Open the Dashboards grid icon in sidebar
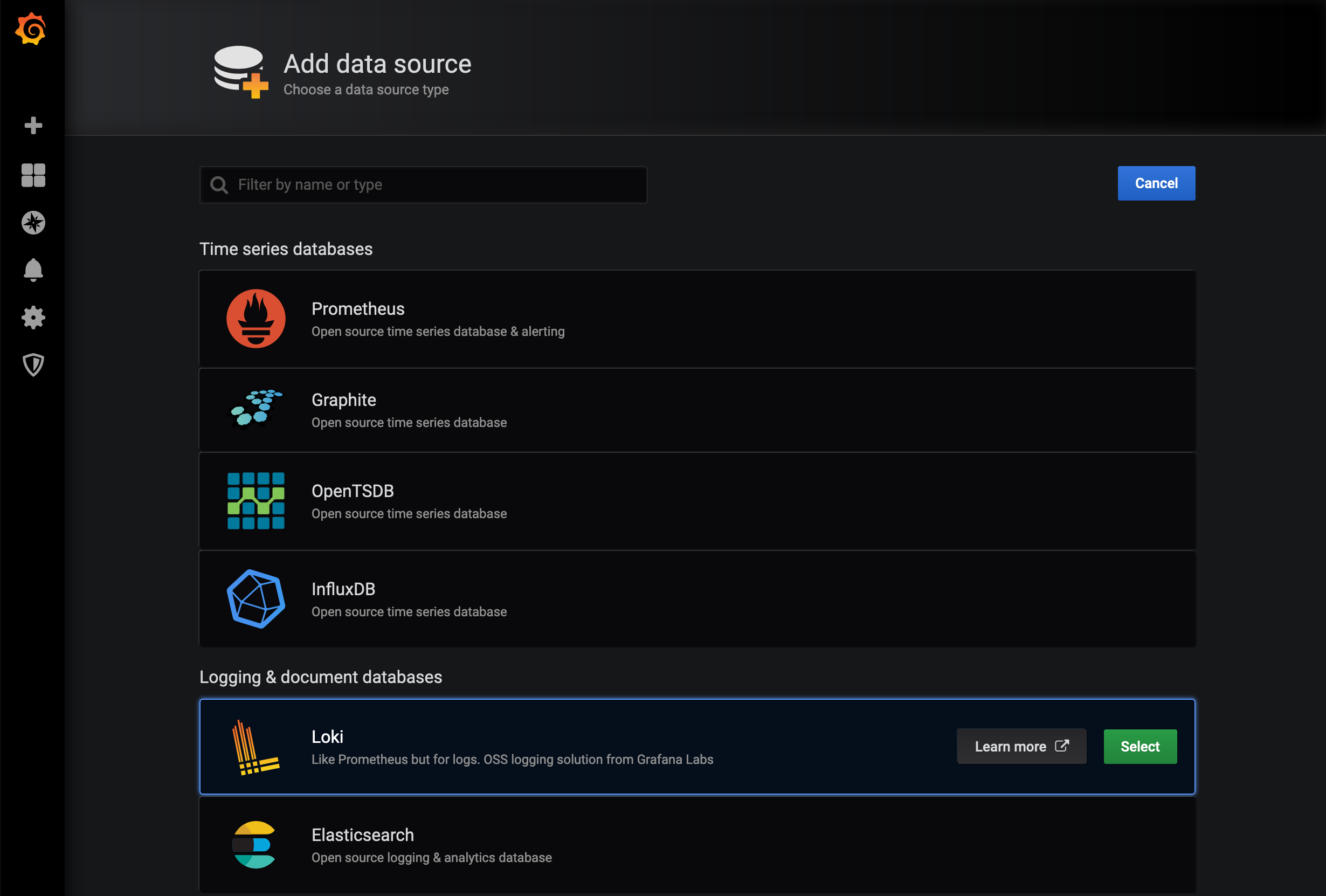This screenshot has width=1326, height=896. (33, 175)
